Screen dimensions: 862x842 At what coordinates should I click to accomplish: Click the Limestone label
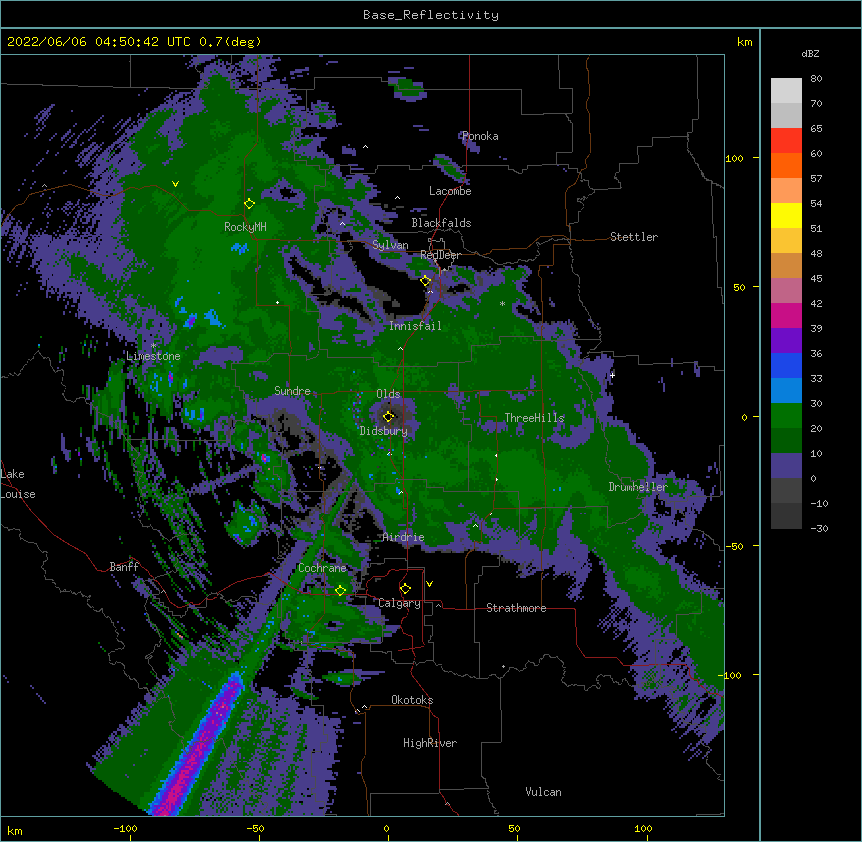coord(153,356)
